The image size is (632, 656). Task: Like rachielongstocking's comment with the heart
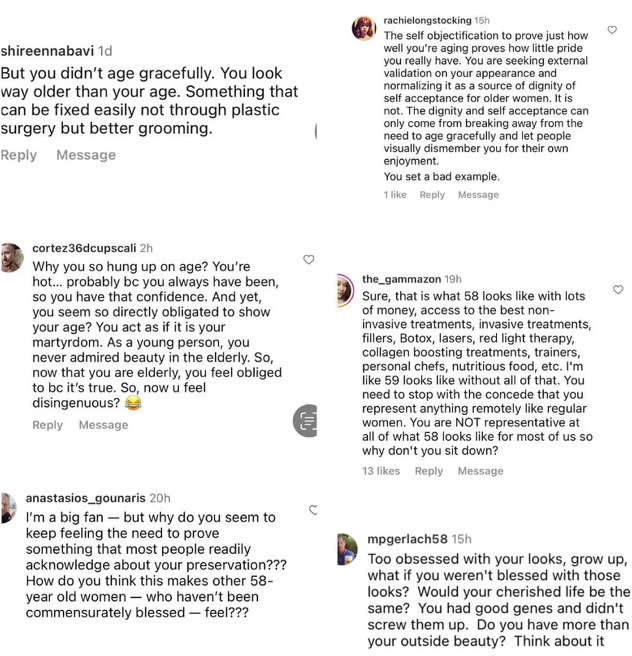click(612, 30)
